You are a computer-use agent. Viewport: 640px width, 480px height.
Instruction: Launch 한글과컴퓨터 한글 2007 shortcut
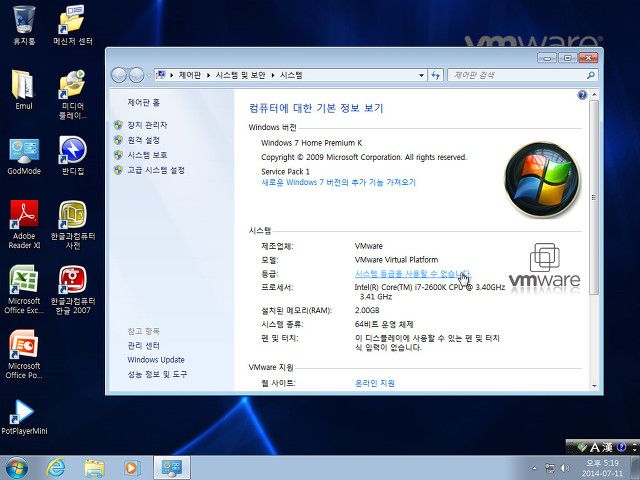point(73,290)
